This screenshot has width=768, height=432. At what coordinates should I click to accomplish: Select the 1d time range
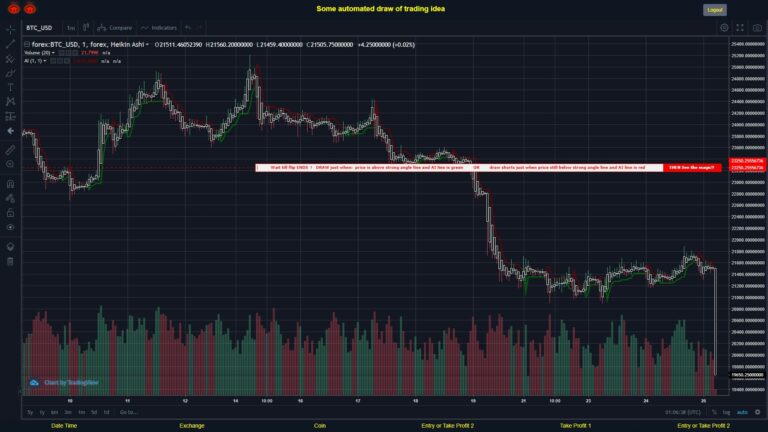pyautogui.click(x=106, y=412)
